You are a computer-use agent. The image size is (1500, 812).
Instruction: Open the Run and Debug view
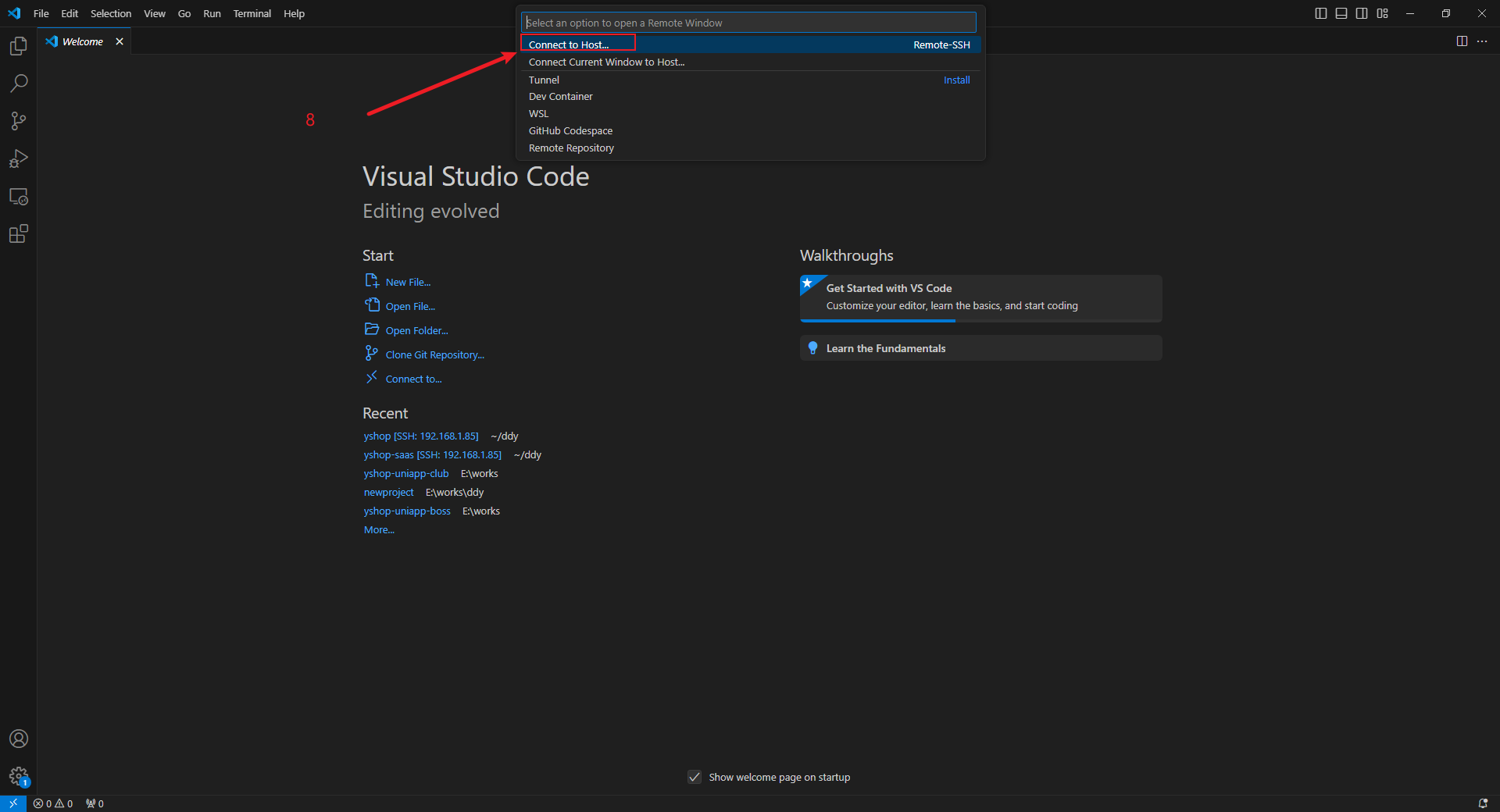(x=19, y=158)
